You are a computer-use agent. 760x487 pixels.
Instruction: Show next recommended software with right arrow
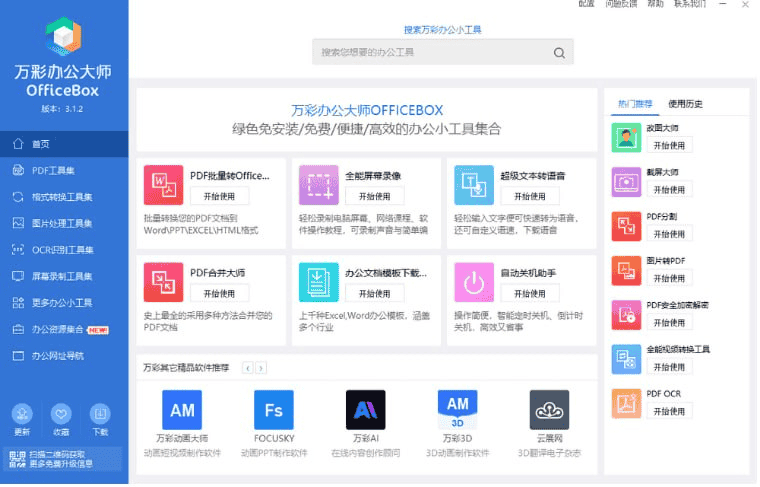pos(262,369)
